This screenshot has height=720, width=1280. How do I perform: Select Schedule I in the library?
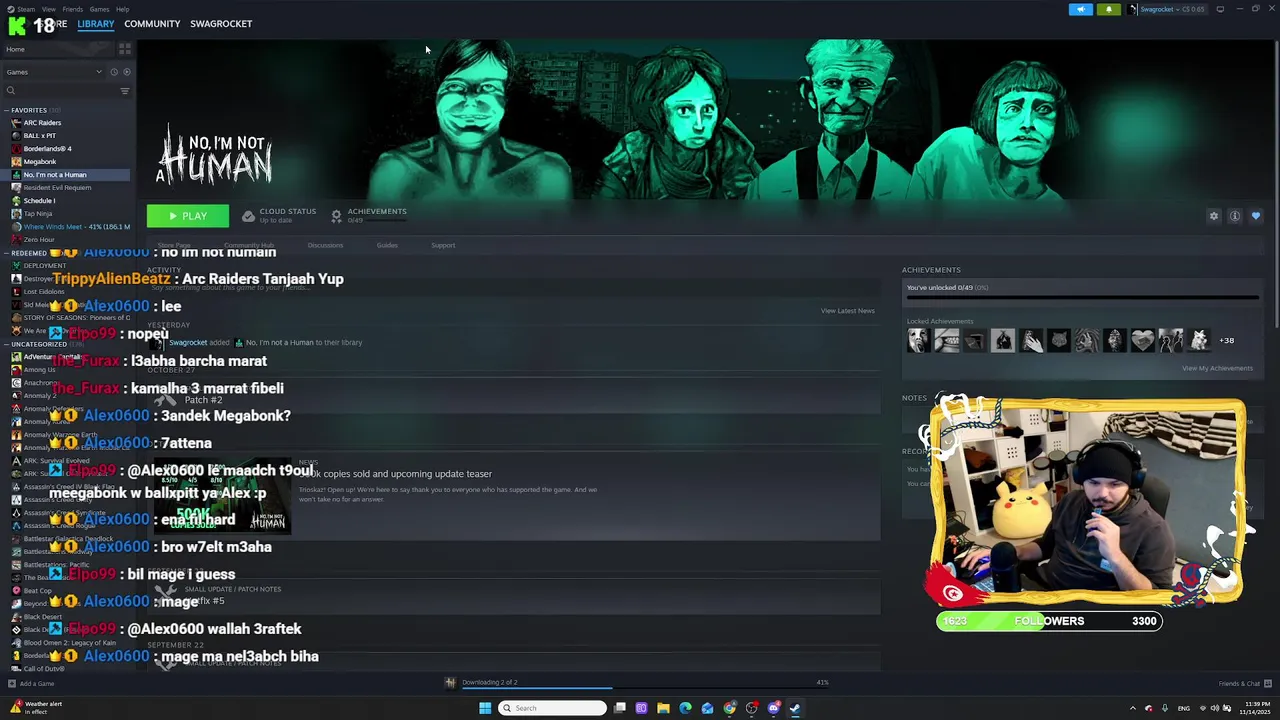[x=39, y=201]
